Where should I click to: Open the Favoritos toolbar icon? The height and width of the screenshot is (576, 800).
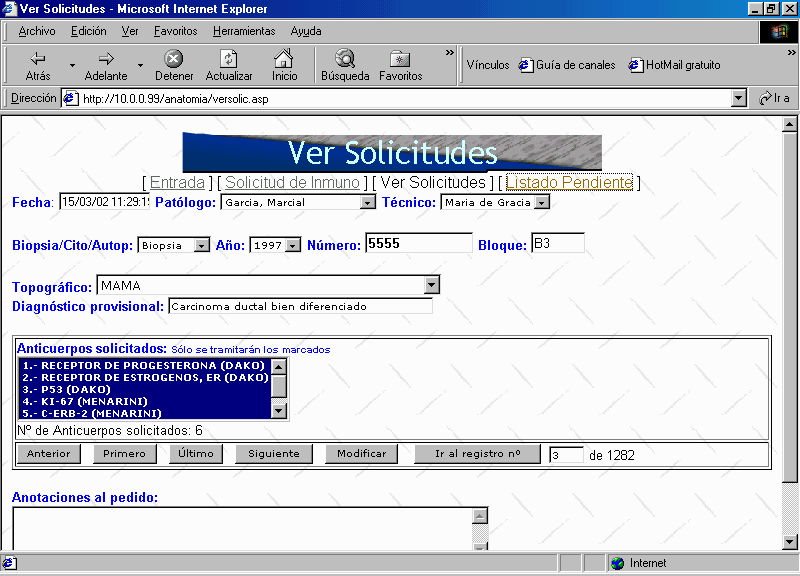tap(400, 59)
